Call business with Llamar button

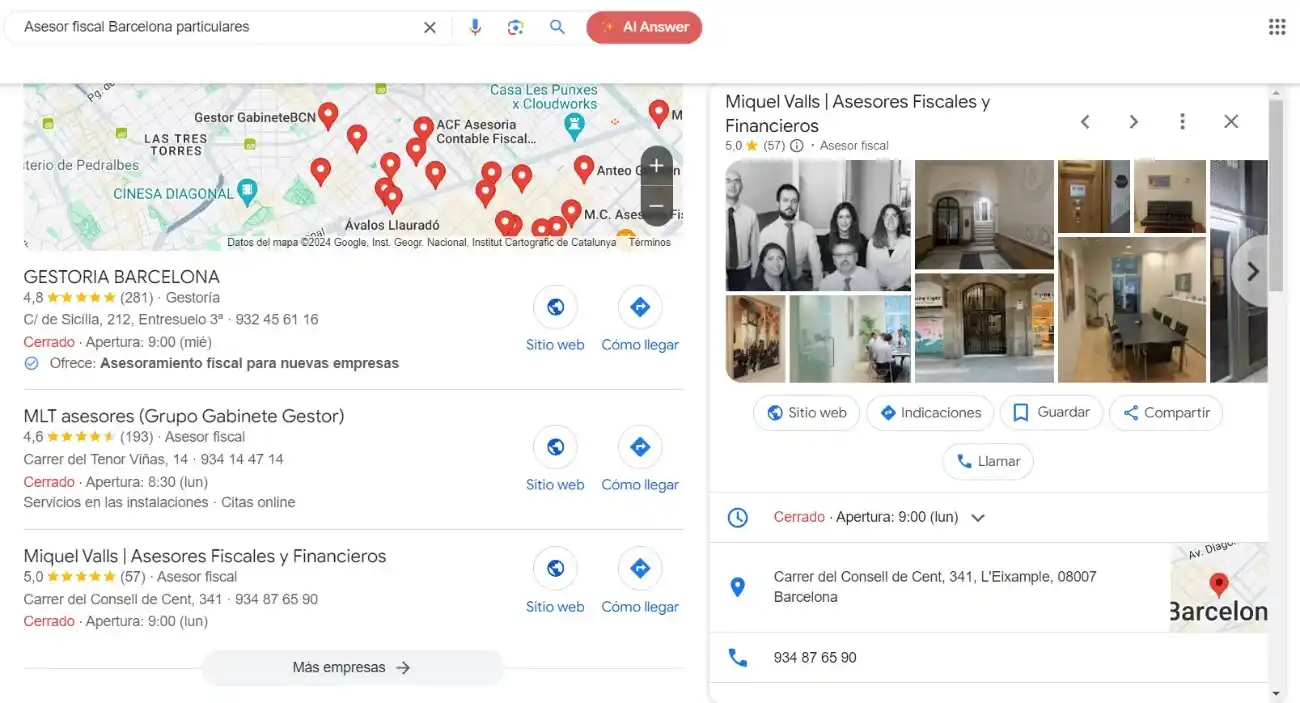tap(988, 462)
